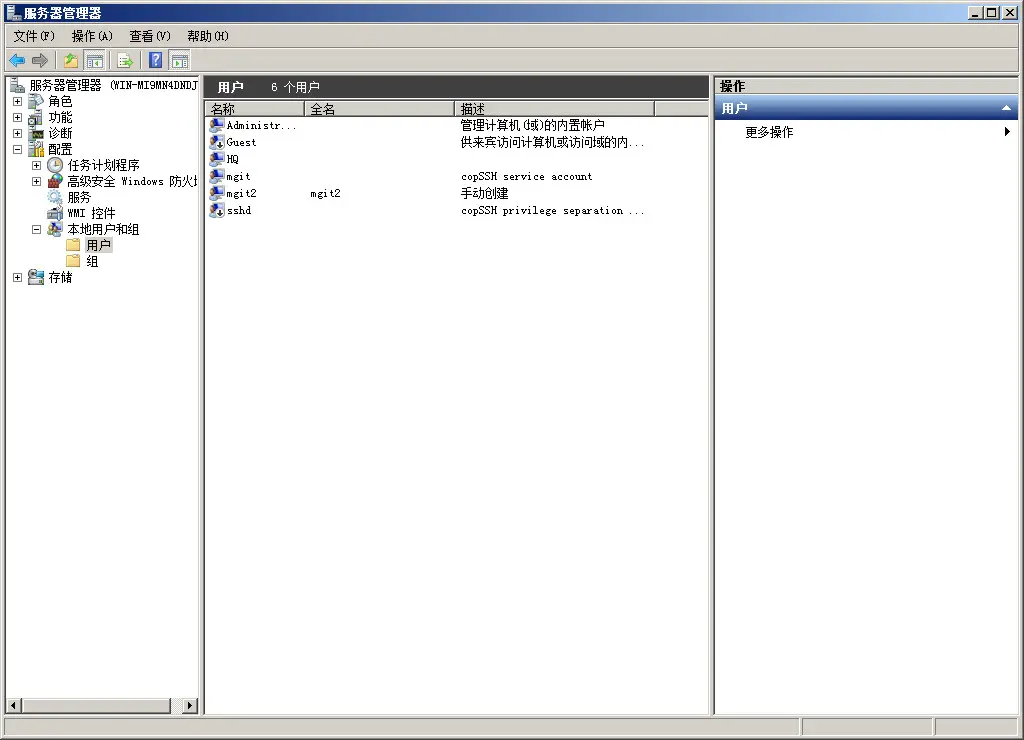Click the description 手动创建
This screenshot has width=1024, height=740.
pos(485,193)
